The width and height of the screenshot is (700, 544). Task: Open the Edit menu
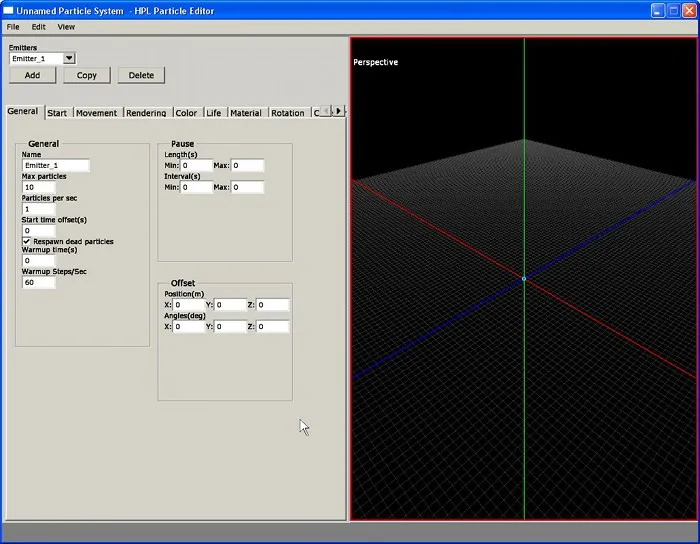pos(38,27)
